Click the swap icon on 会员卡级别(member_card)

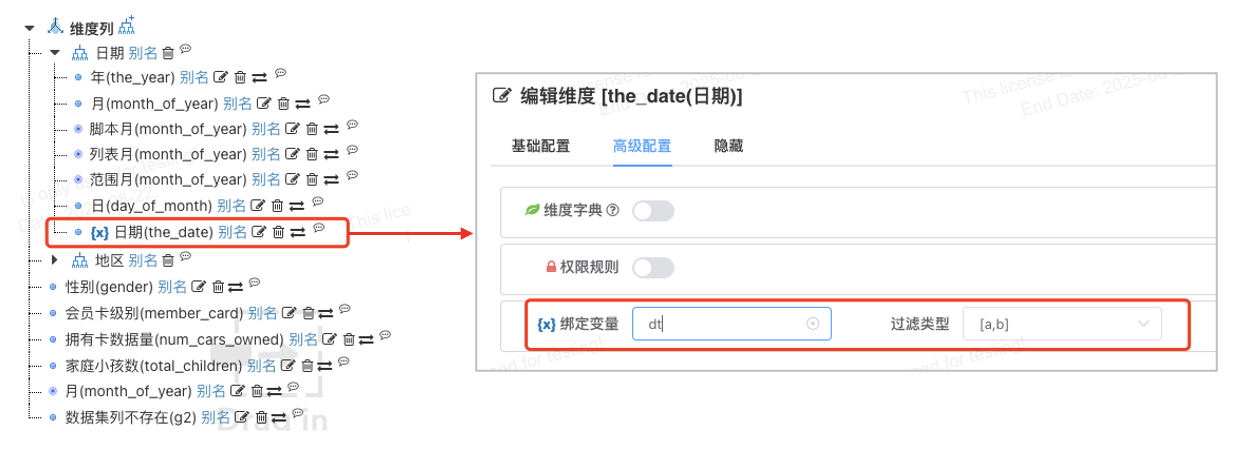(x=327, y=314)
